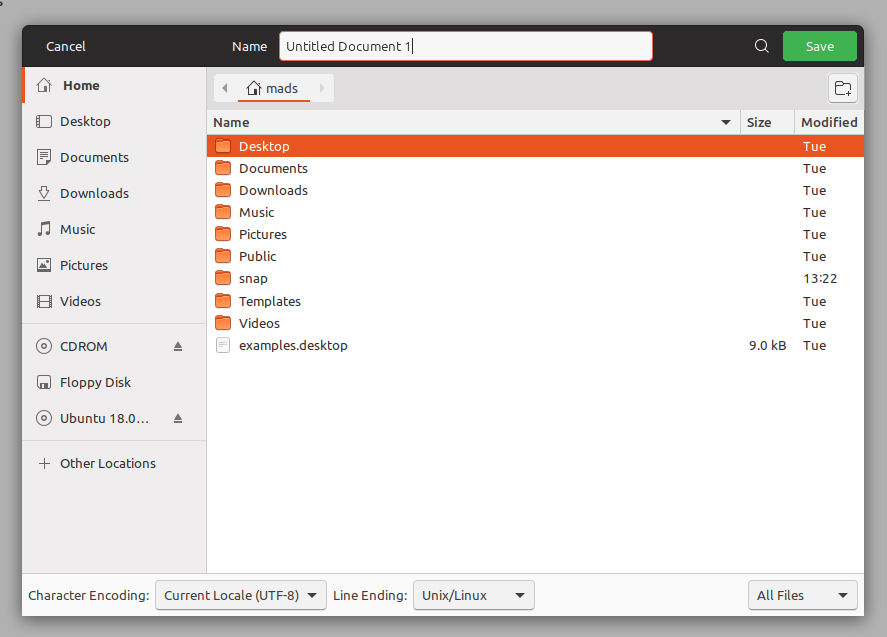Click the examples.desktop file icon
Viewport: 887px width, 637px height.
(223, 345)
